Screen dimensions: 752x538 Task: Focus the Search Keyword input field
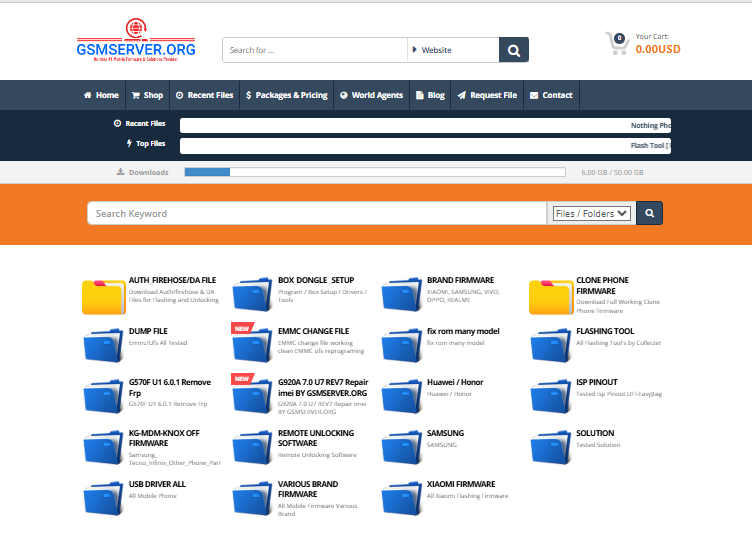click(x=318, y=213)
